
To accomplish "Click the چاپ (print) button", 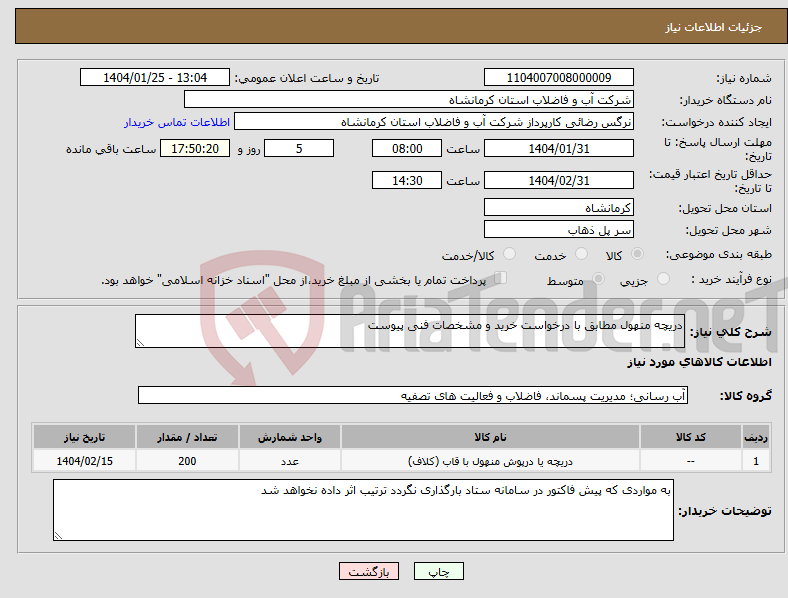I will [x=438, y=571].
